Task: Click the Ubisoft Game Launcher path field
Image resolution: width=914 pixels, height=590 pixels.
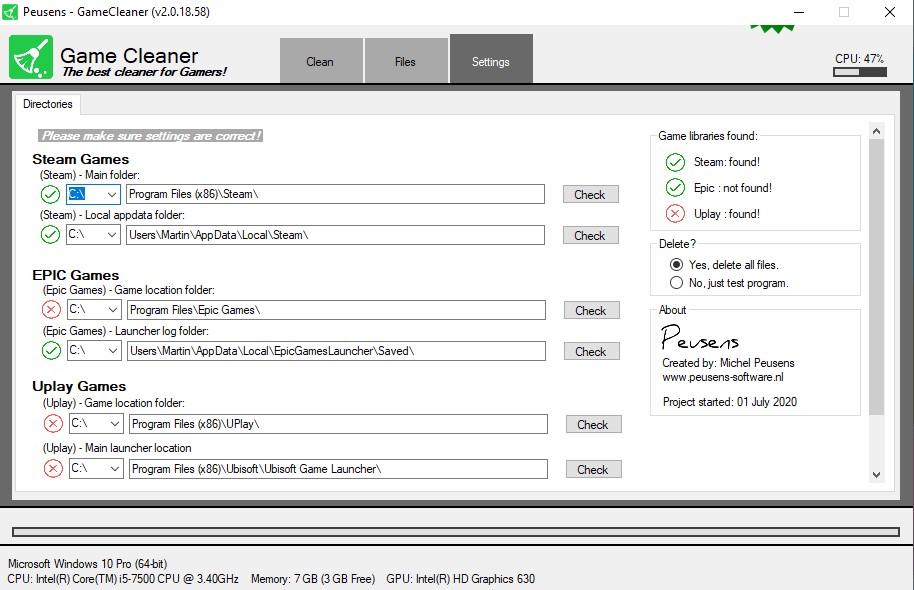Action: (338, 469)
